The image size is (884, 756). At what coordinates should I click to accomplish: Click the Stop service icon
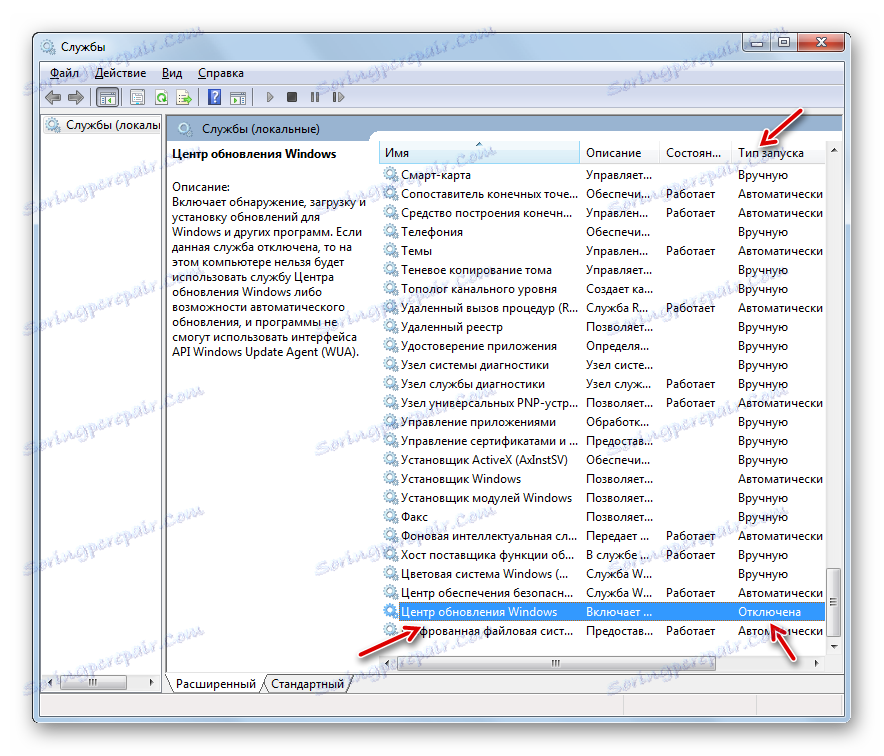pos(291,97)
